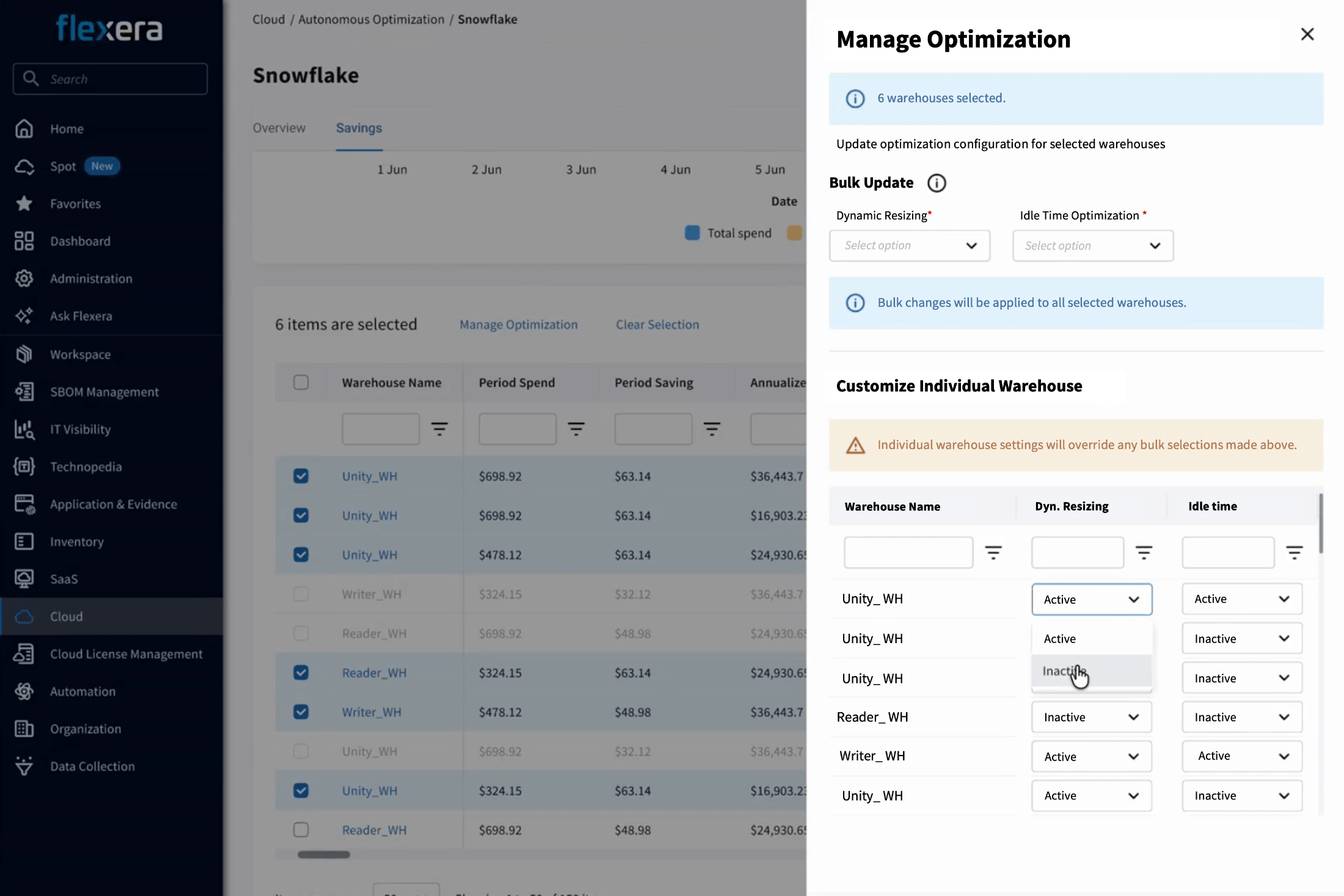Check the Writer_WH $324.15 row checkbox

[301, 594]
